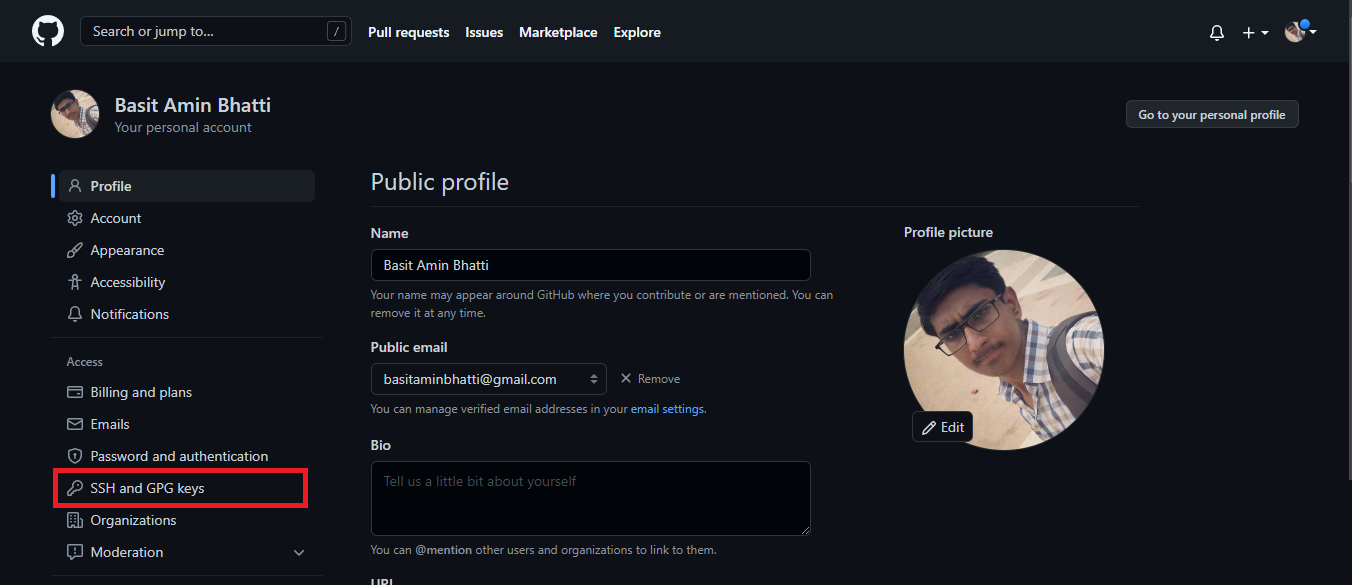
Task: Click the Notifications bell icon in sidebar
Action: 74,314
